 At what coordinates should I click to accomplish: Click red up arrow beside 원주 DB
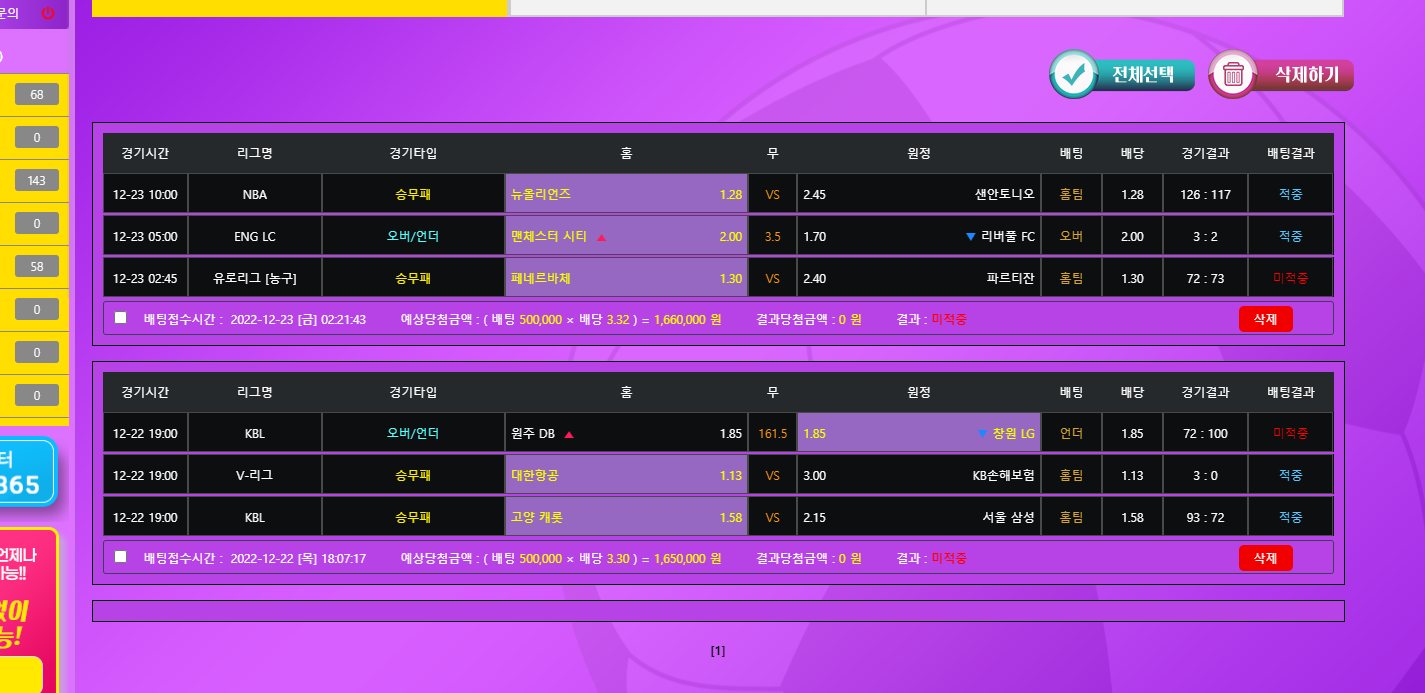[569, 435]
